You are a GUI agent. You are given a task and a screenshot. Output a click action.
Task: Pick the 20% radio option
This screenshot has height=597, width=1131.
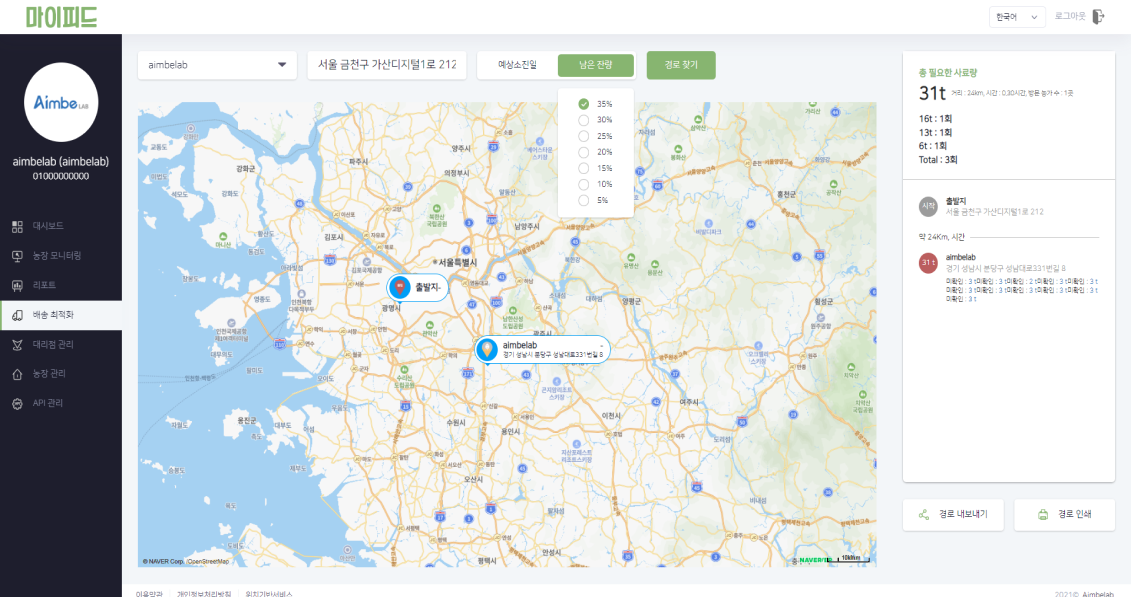tap(584, 152)
